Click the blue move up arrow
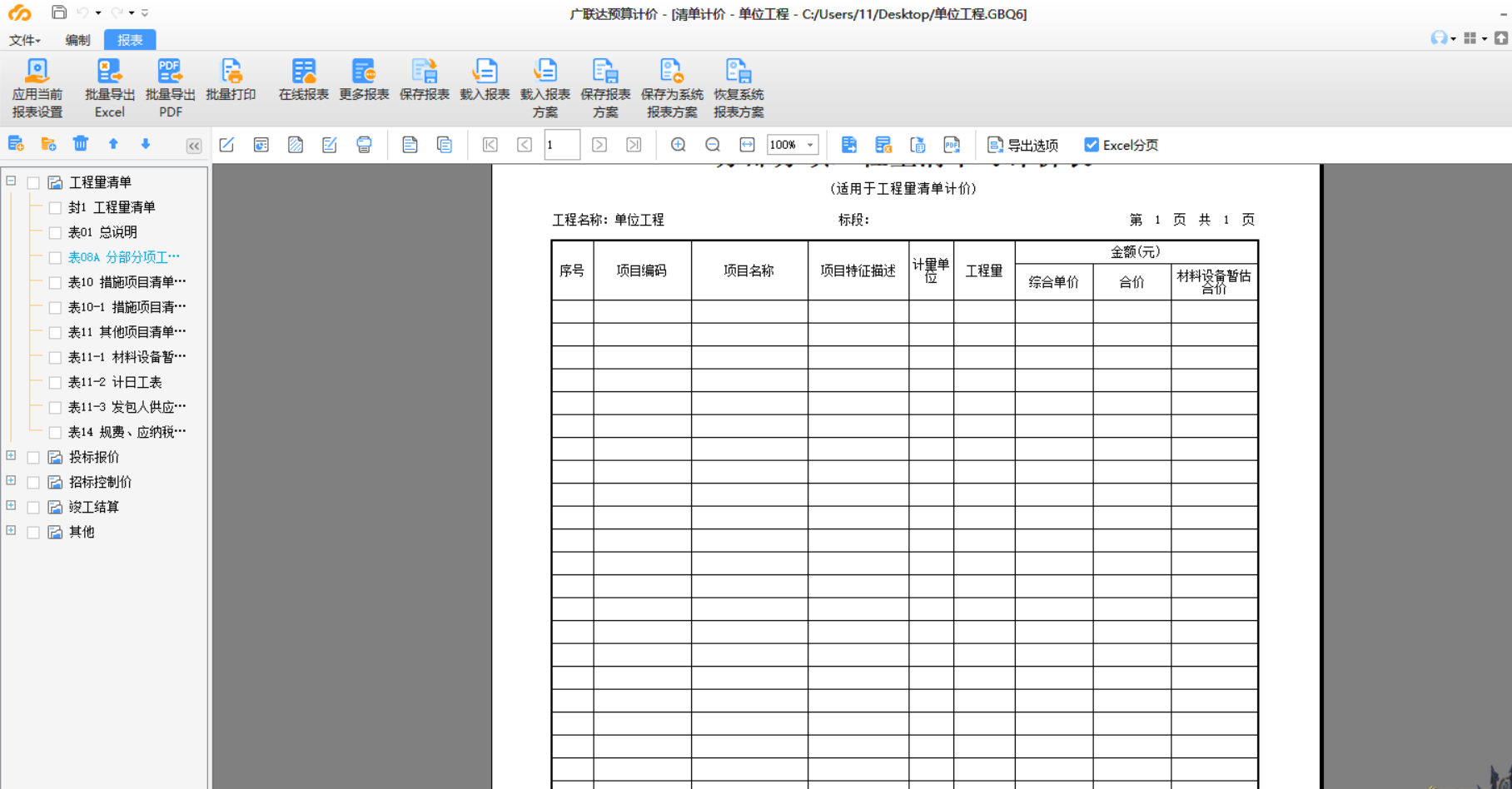The width and height of the screenshot is (1512, 789). (x=113, y=144)
